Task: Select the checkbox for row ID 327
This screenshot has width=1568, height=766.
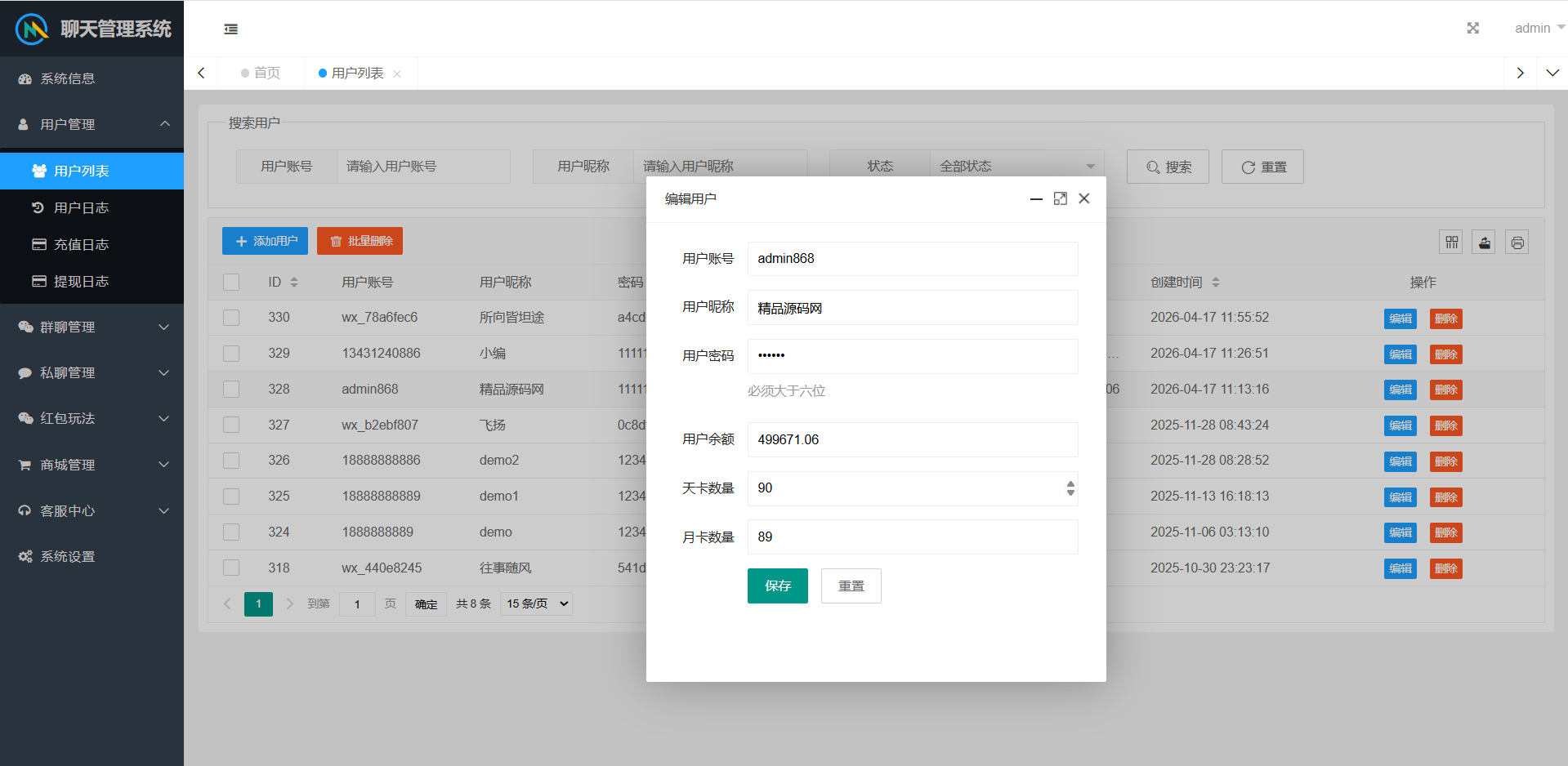Action: tap(231, 425)
